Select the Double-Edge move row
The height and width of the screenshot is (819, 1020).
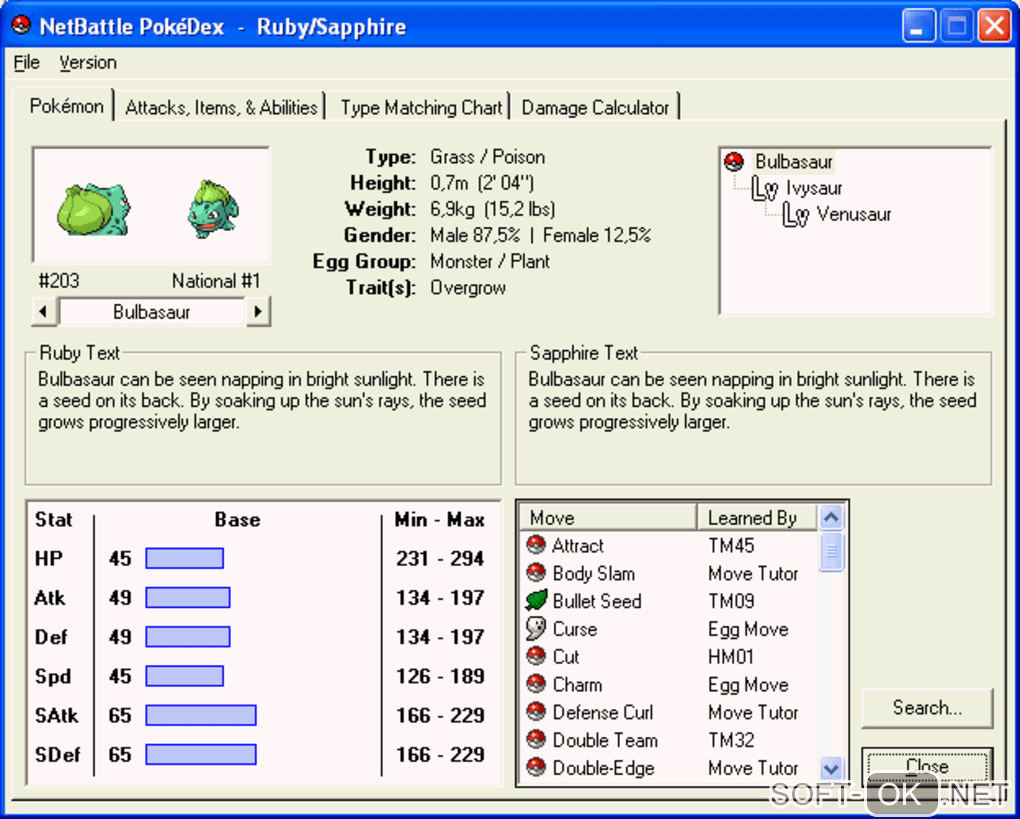click(669, 768)
